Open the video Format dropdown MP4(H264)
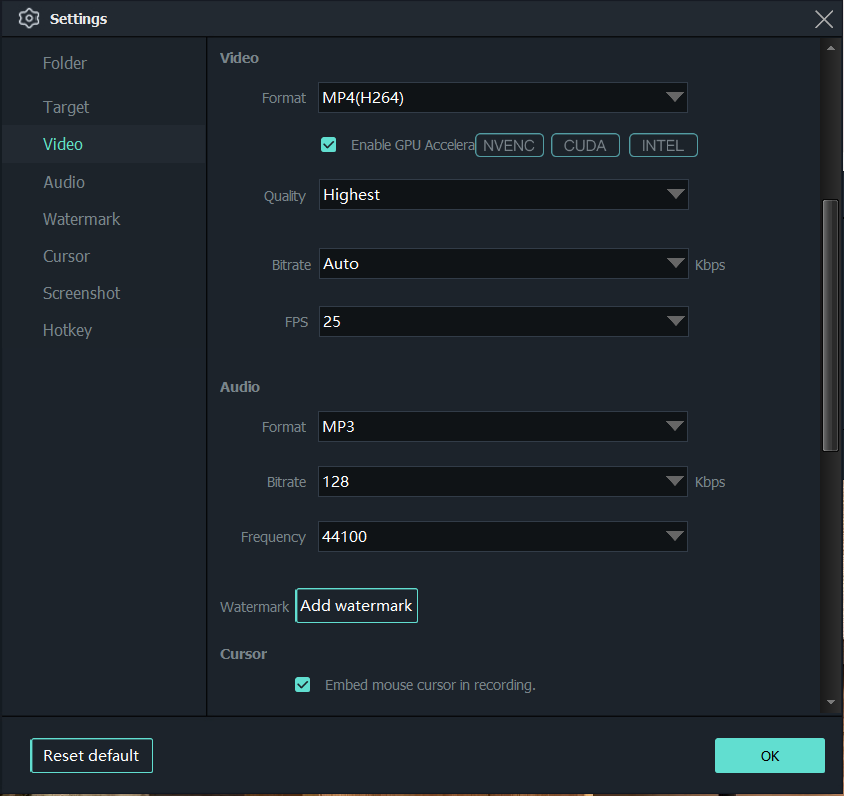Image resolution: width=844 pixels, height=796 pixels. 503,97
